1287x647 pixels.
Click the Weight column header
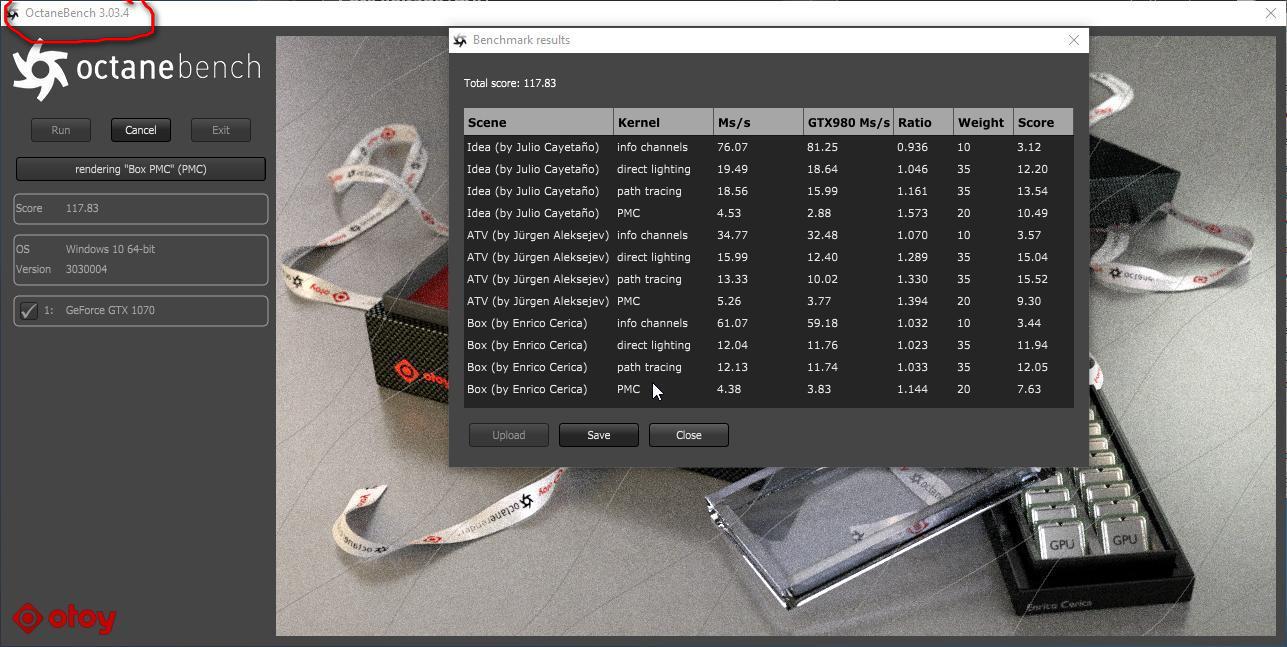[x=984, y=122]
